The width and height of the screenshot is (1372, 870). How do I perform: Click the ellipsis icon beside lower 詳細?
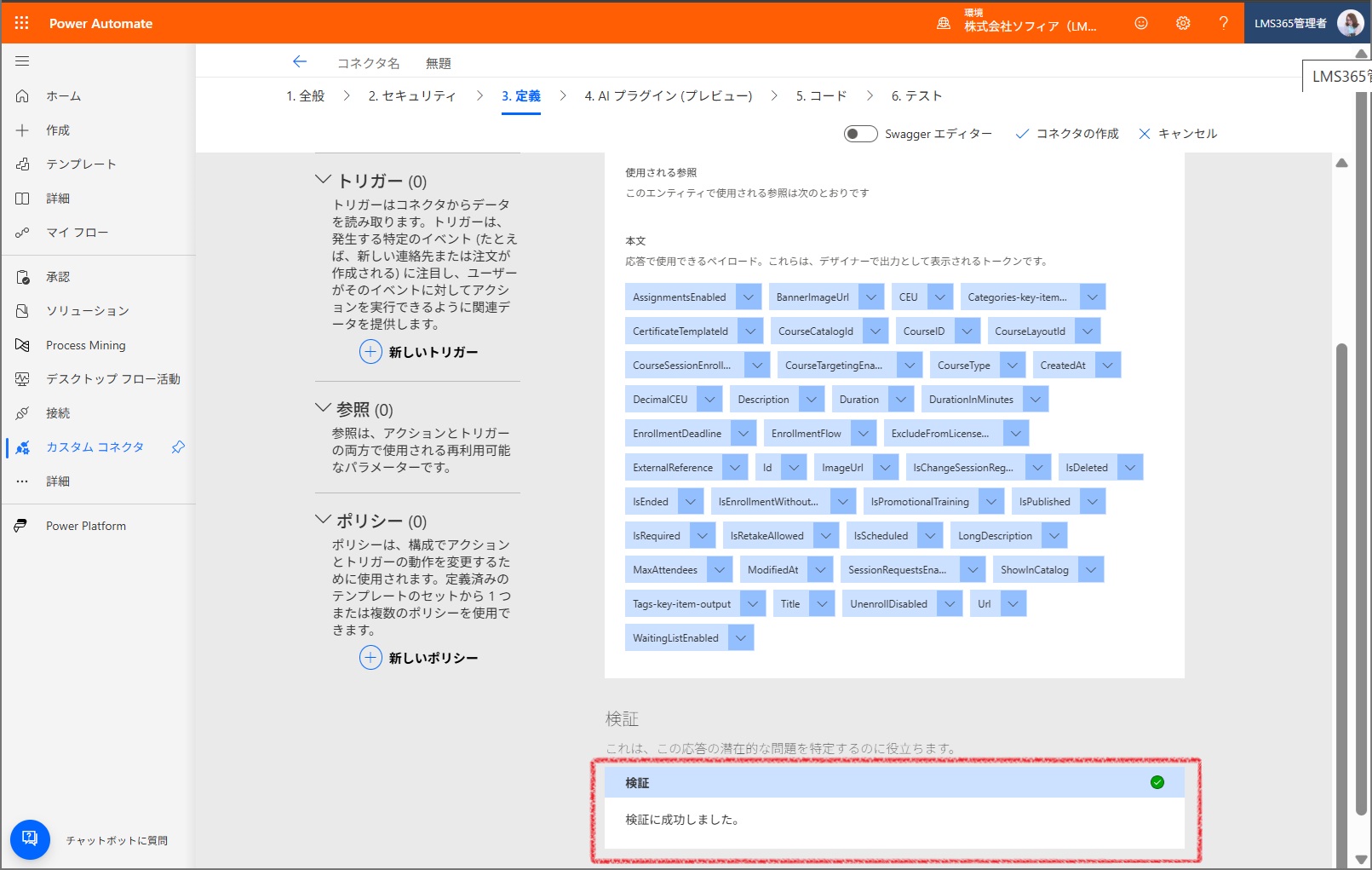coord(22,481)
